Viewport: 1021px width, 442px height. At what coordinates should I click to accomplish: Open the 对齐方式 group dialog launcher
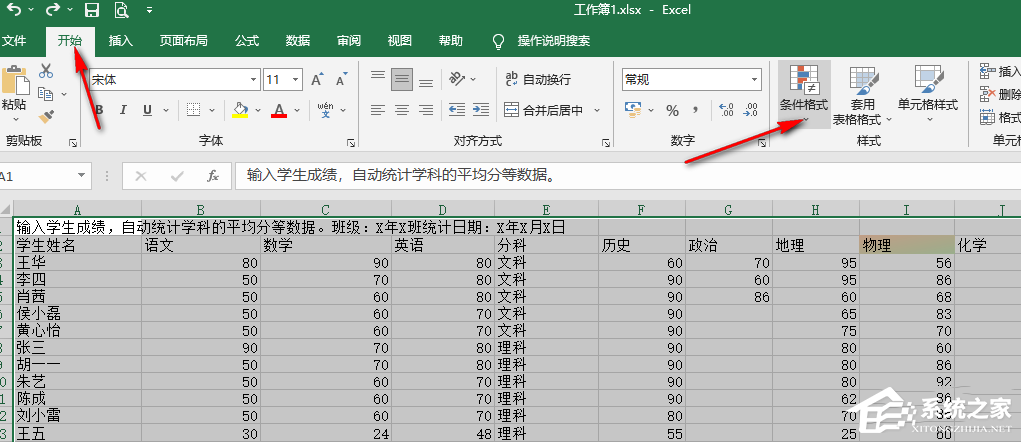[606, 143]
